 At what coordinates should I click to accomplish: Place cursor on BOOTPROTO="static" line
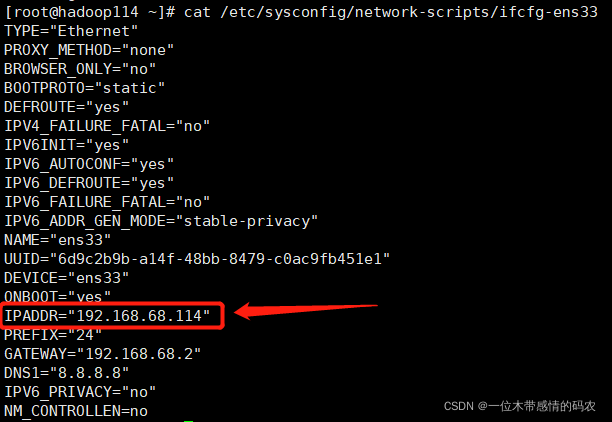coord(85,88)
